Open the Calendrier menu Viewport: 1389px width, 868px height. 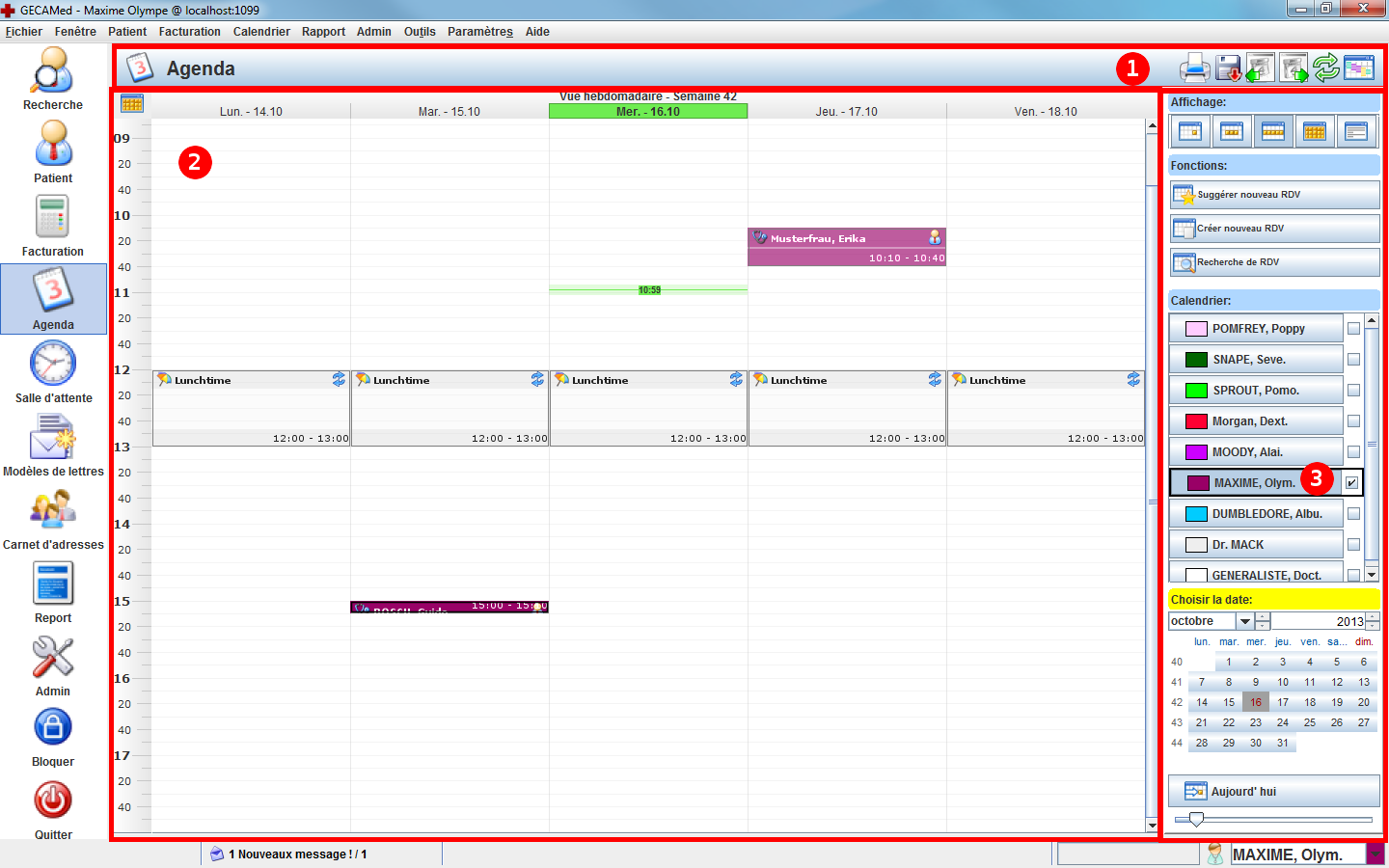tap(261, 32)
